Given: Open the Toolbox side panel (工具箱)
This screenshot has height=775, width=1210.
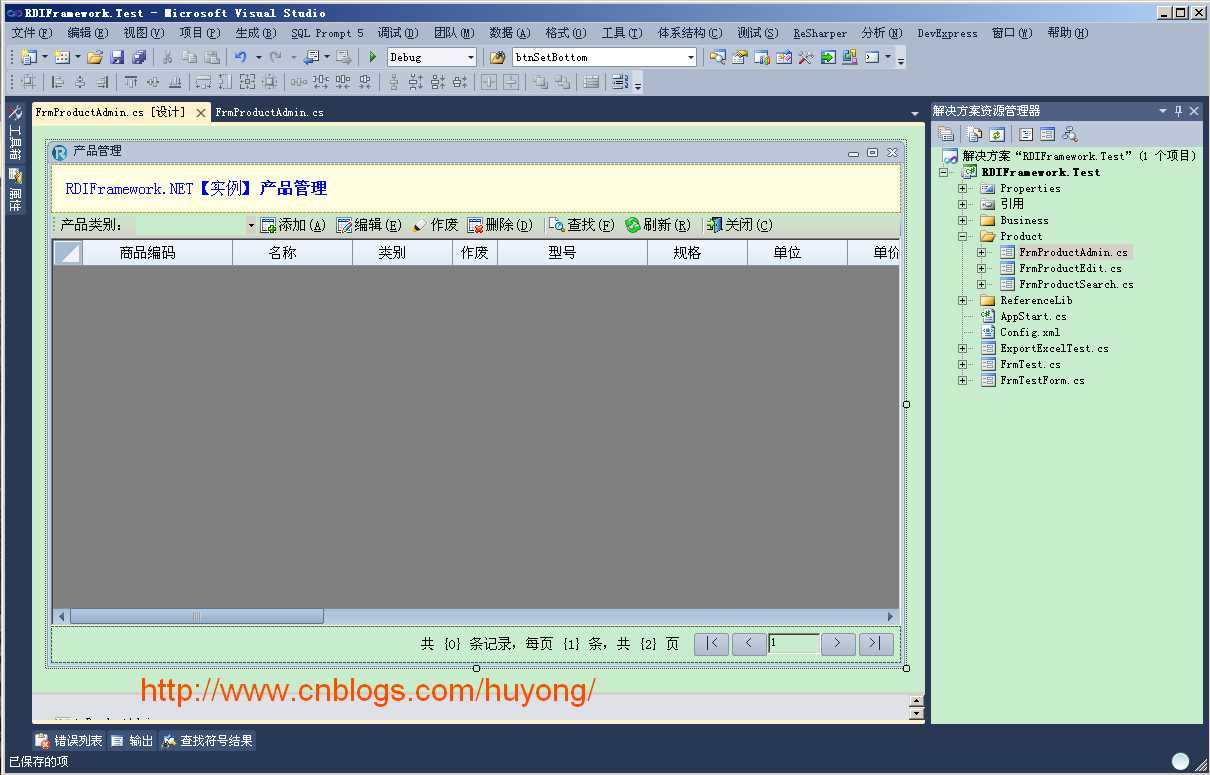Looking at the screenshot, I should point(15,135).
